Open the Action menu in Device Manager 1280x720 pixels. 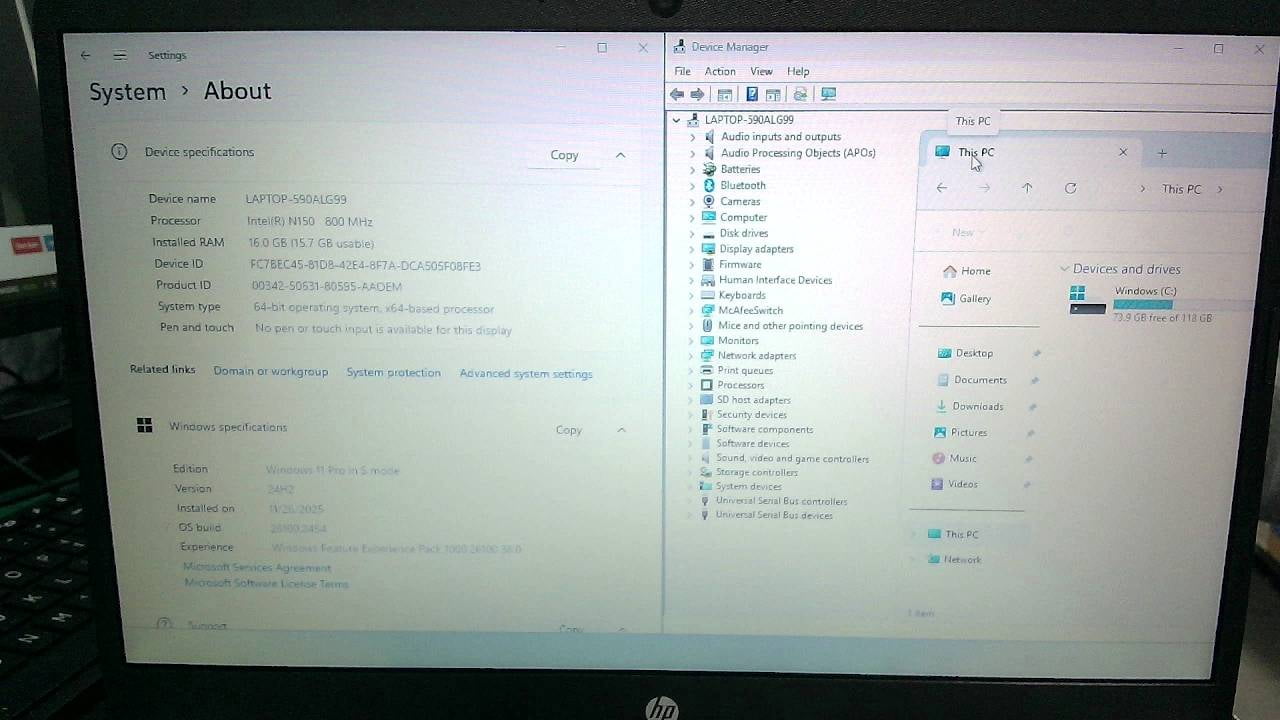(720, 71)
